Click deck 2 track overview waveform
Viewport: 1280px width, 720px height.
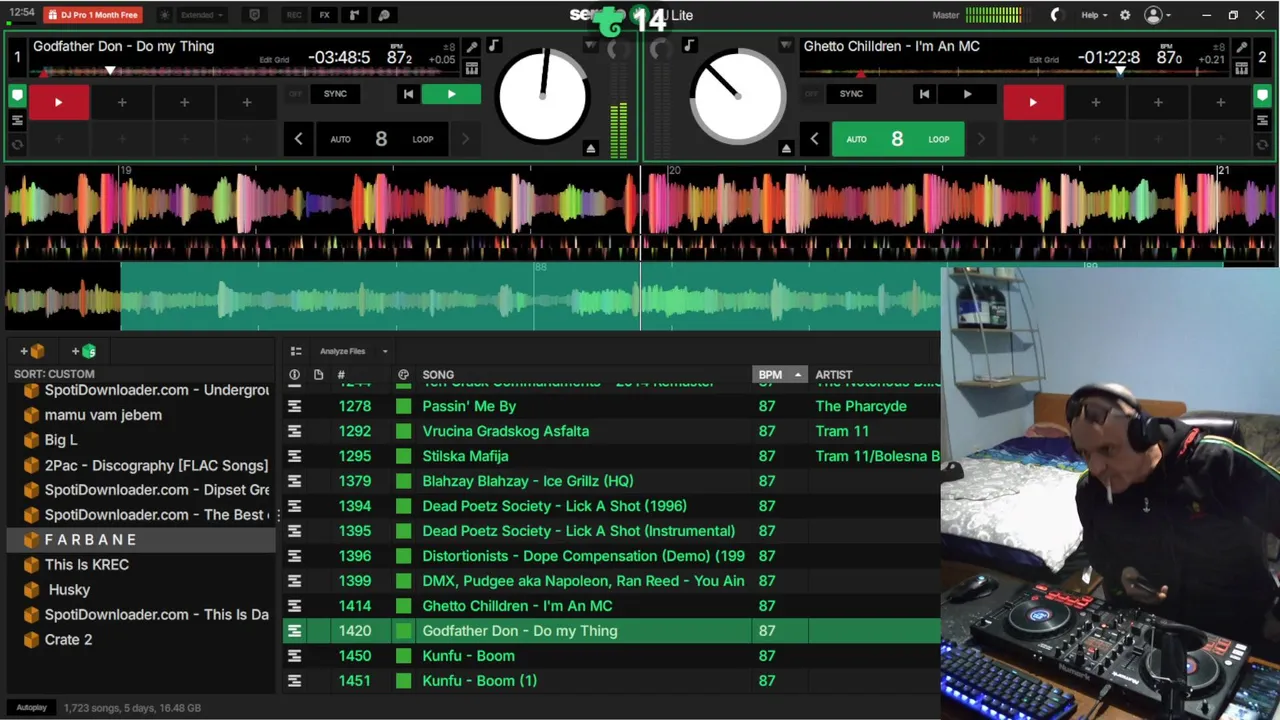[1015, 72]
